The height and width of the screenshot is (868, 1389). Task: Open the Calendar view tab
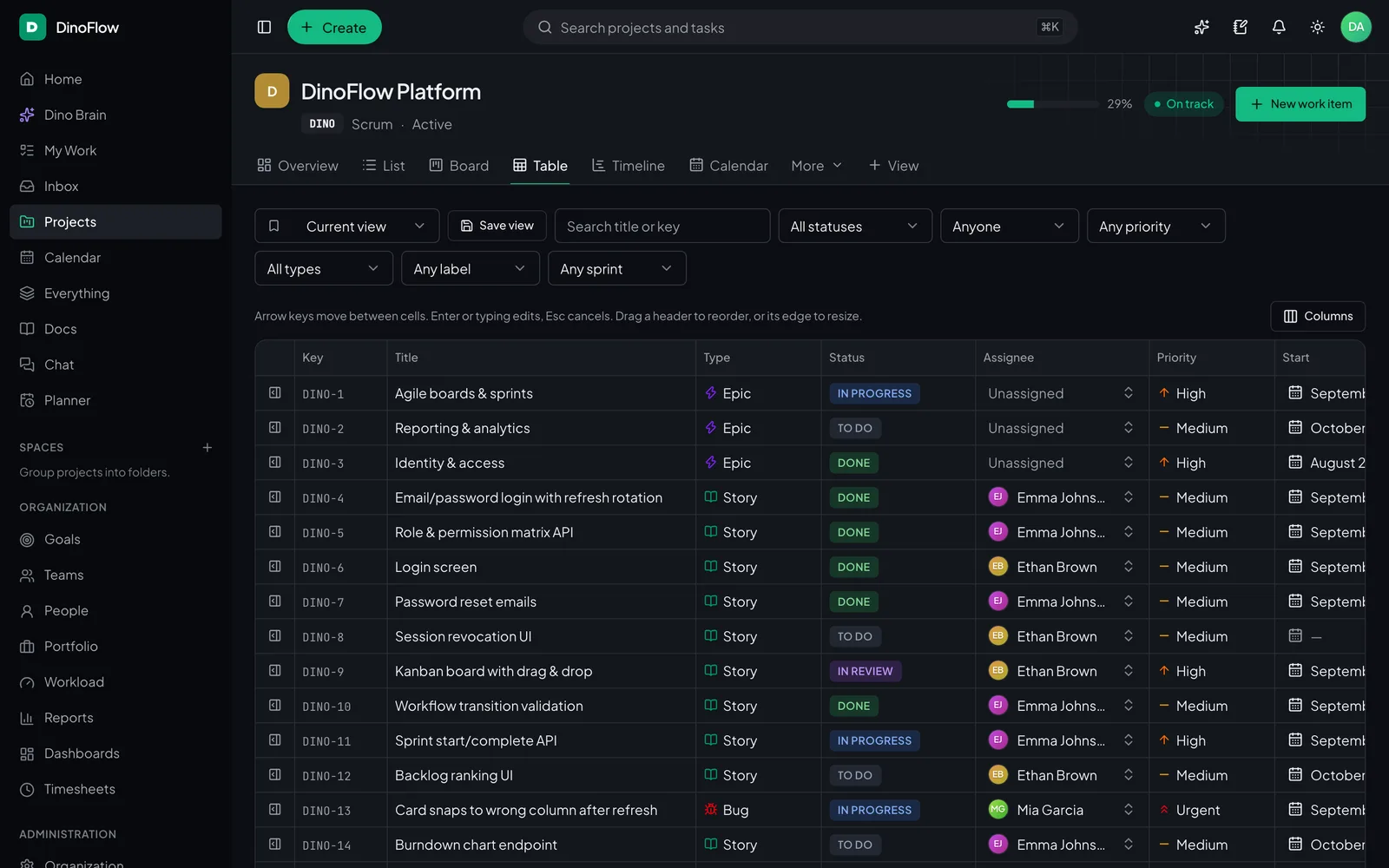coord(729,166)
